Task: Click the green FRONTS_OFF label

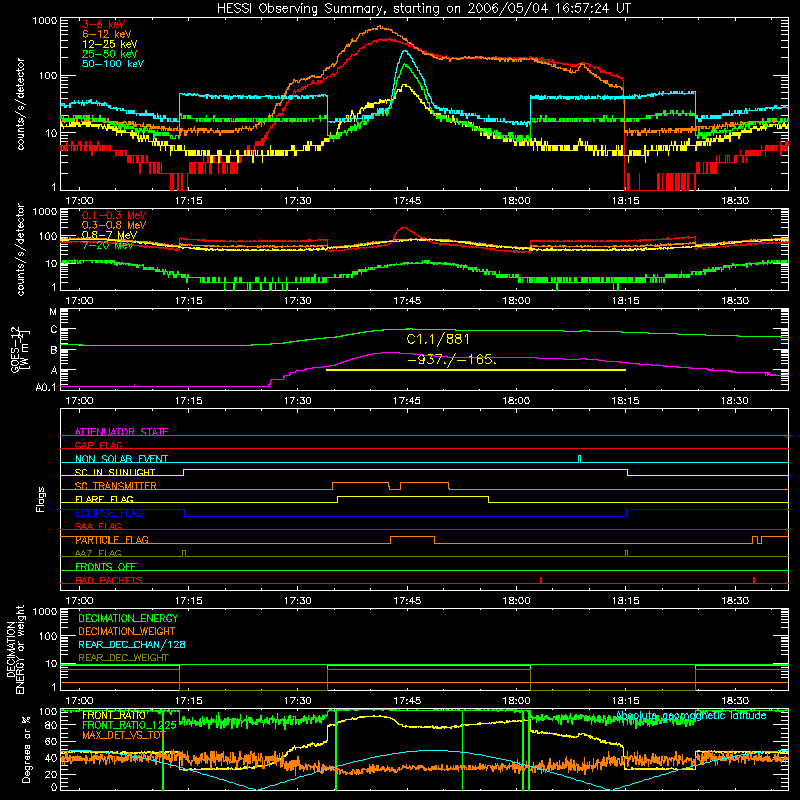Action: pyautogui.click(x=106, y=566)
